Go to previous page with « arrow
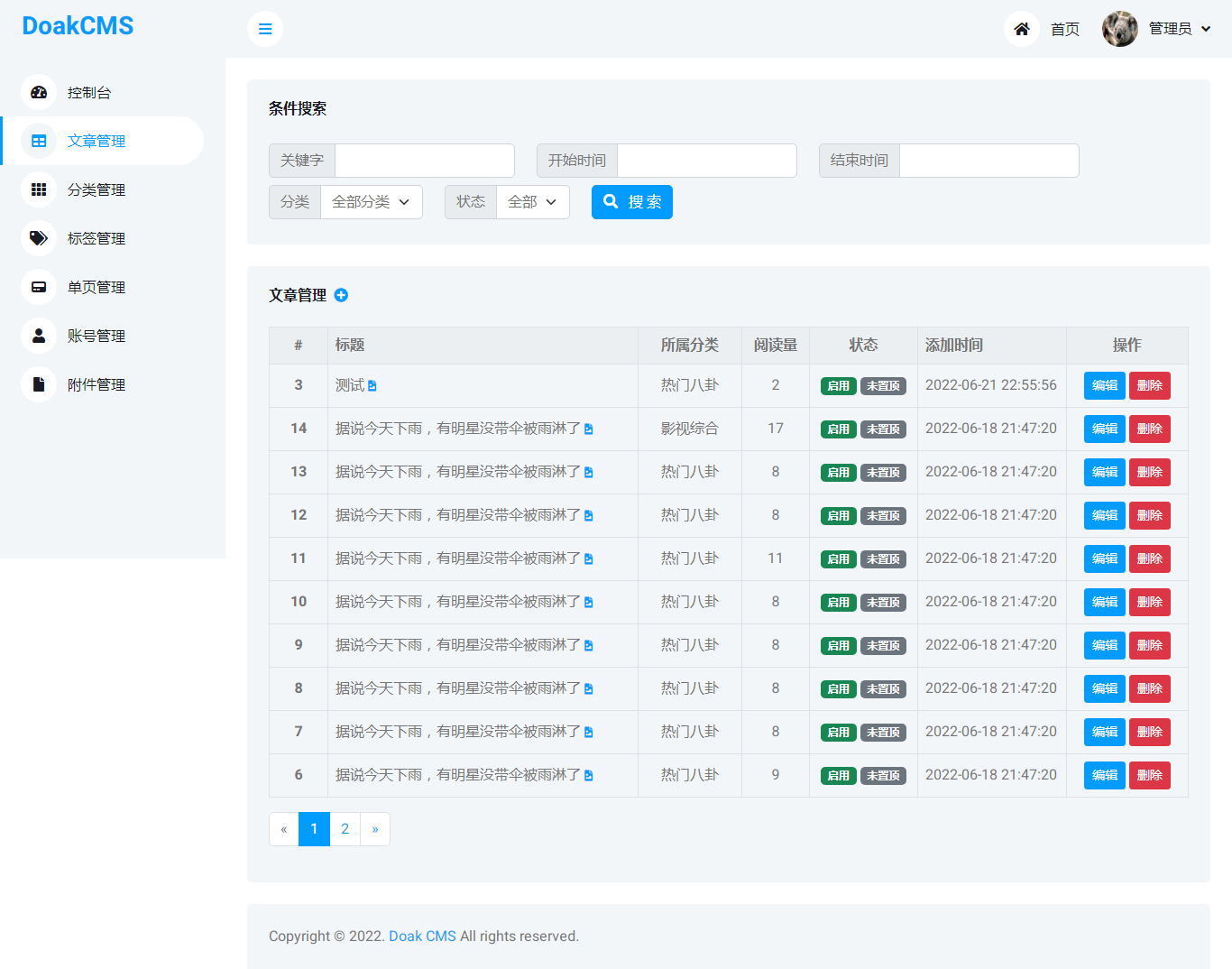 (x=284, y=829)
